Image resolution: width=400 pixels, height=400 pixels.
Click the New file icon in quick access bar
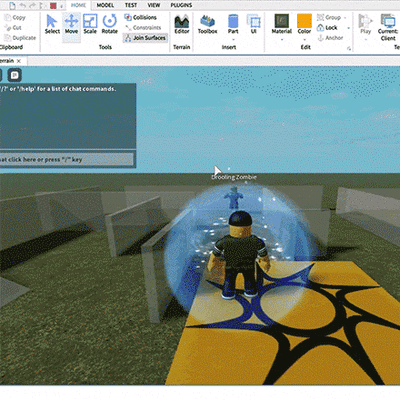pyautogui.click(x=13, y=5)
